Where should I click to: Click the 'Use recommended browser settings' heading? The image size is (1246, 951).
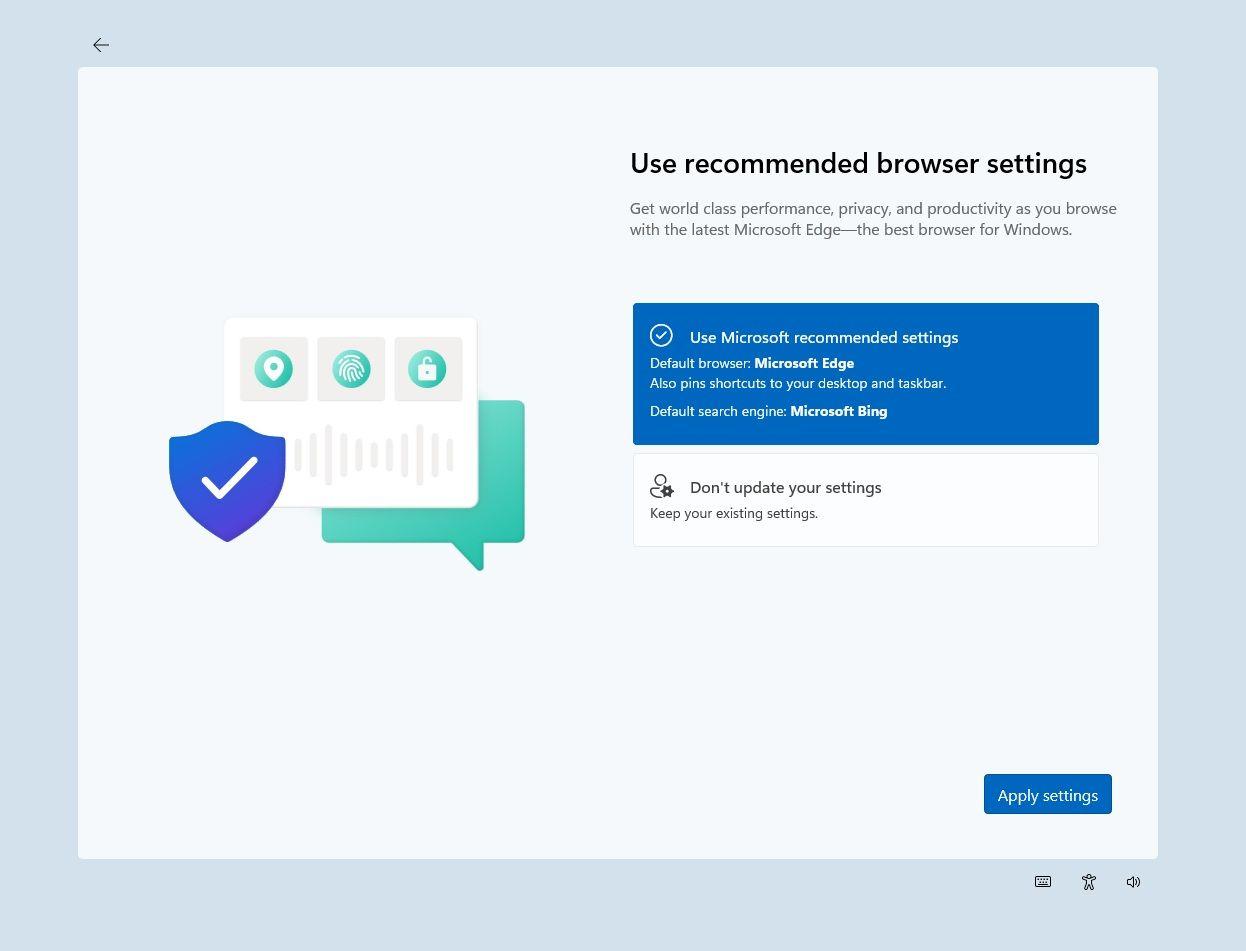[x=858, y=164]
